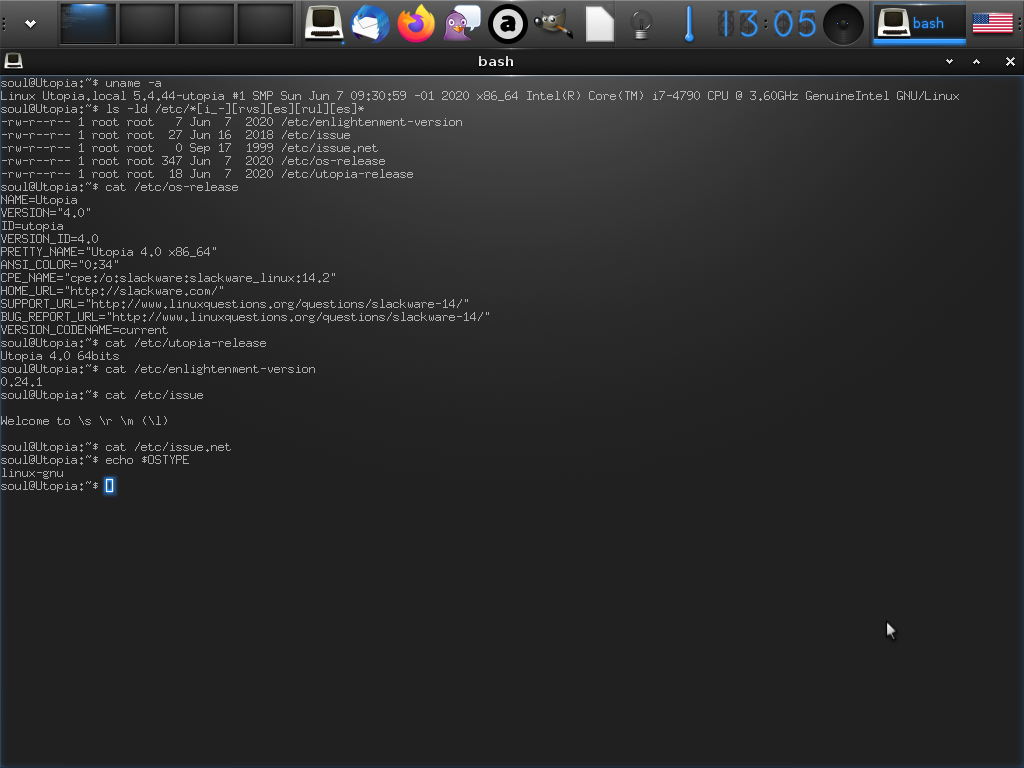Click the 13:05 digital clock gadget
The height and width of the screenshot is (768, 1024).
point(767,24)
